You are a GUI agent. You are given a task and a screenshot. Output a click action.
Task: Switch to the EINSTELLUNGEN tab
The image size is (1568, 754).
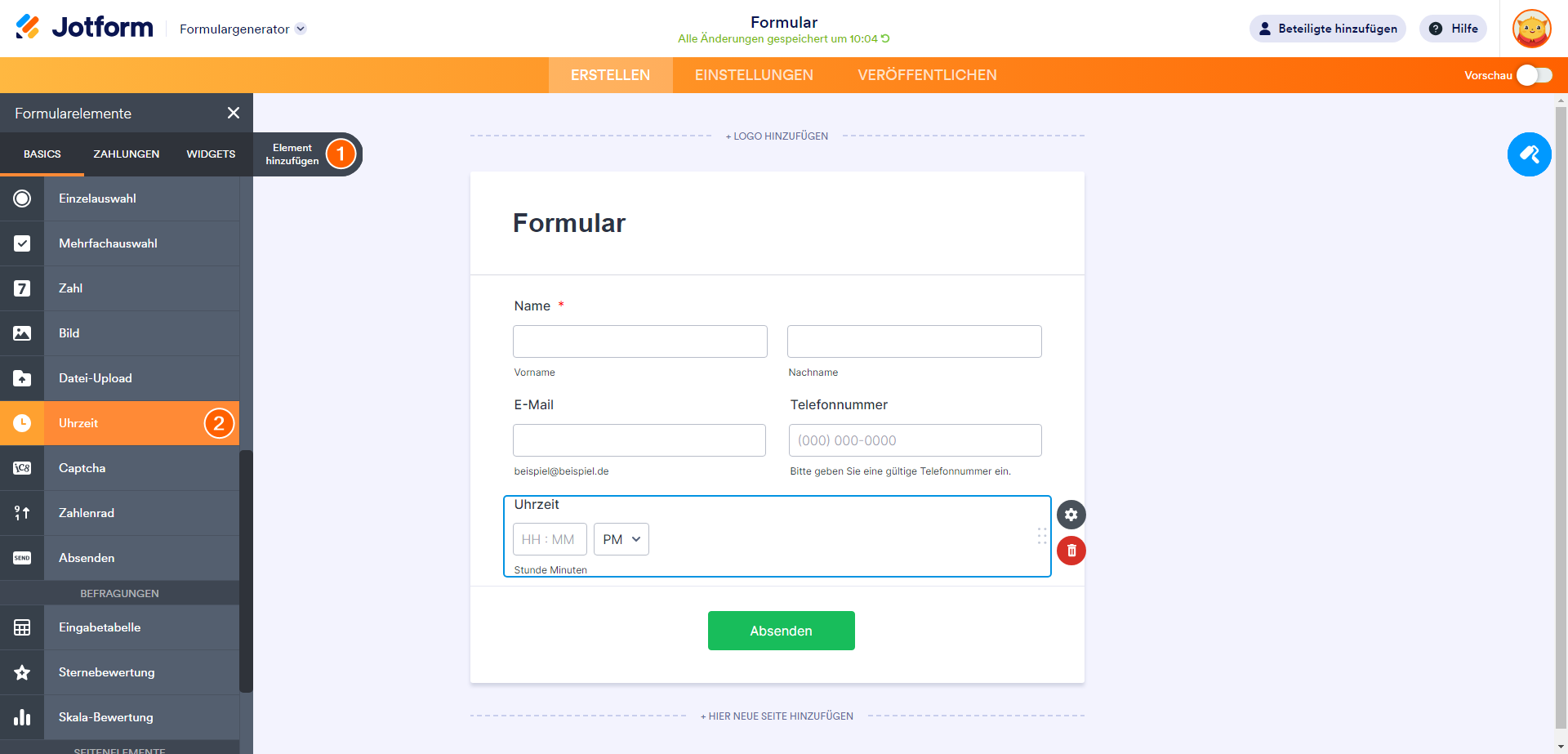pos(754,75)
